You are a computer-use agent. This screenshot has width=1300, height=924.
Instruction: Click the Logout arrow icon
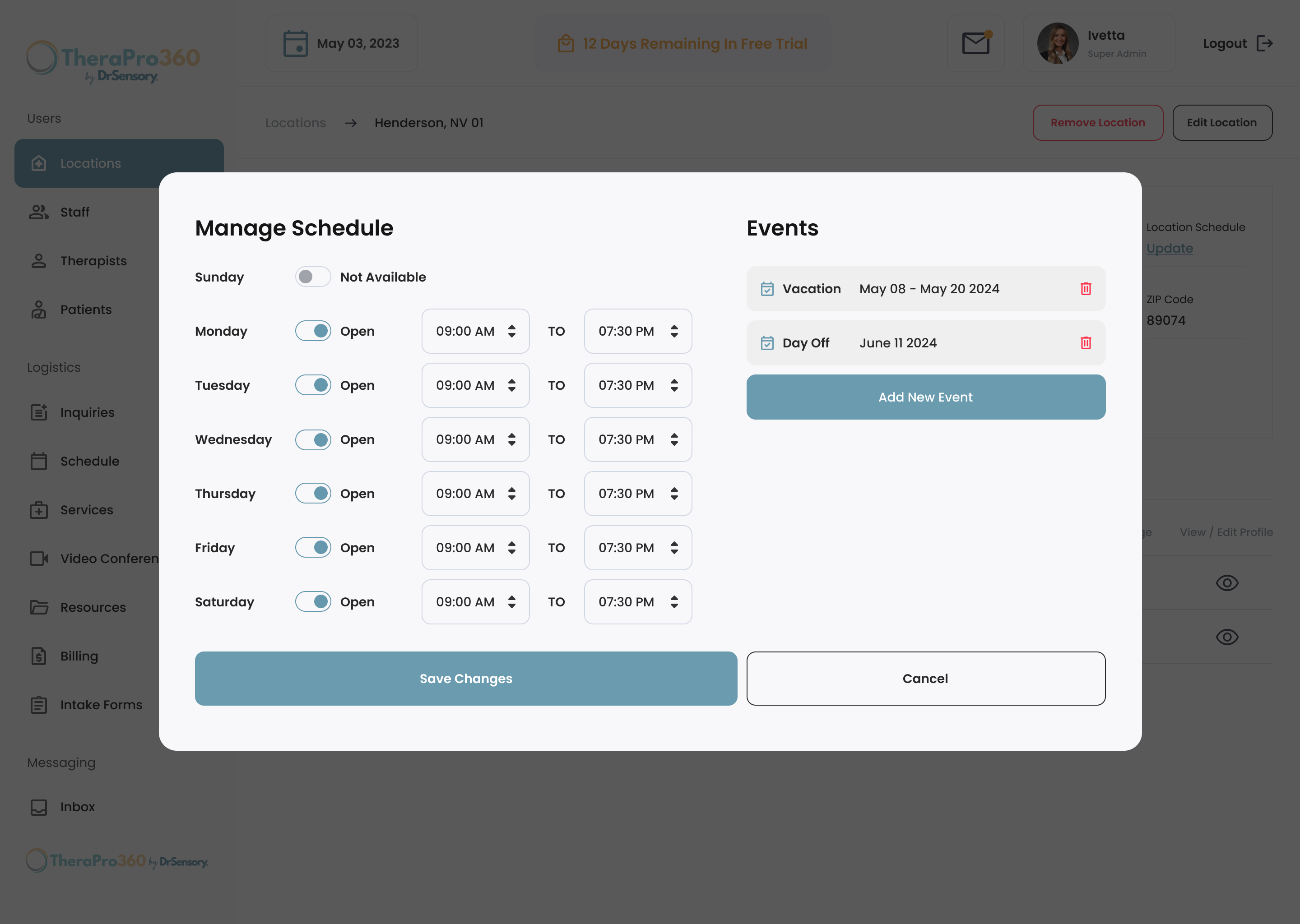[x=1264, y=43]
